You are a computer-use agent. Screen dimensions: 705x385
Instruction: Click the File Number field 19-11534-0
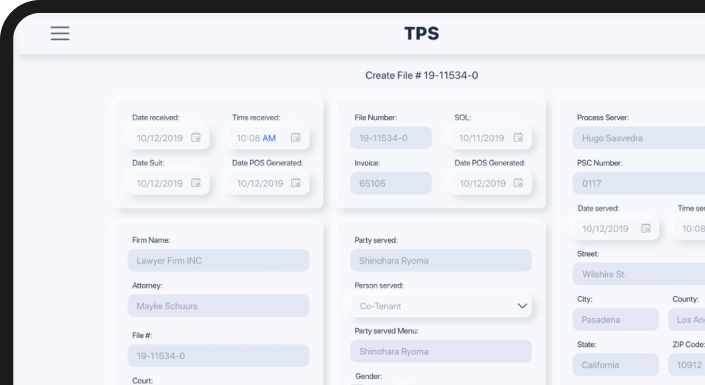[x=391, y=138]
